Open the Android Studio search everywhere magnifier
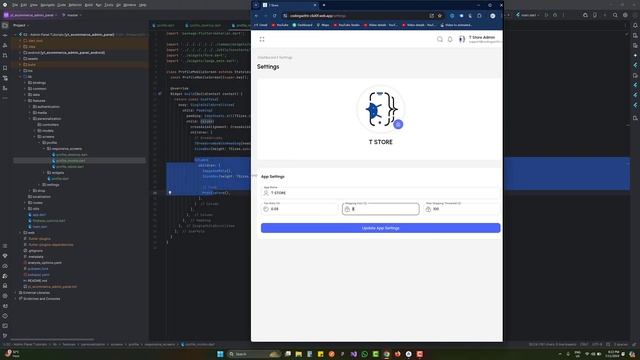This screenshot has height=360, width=640. point(615,15)
